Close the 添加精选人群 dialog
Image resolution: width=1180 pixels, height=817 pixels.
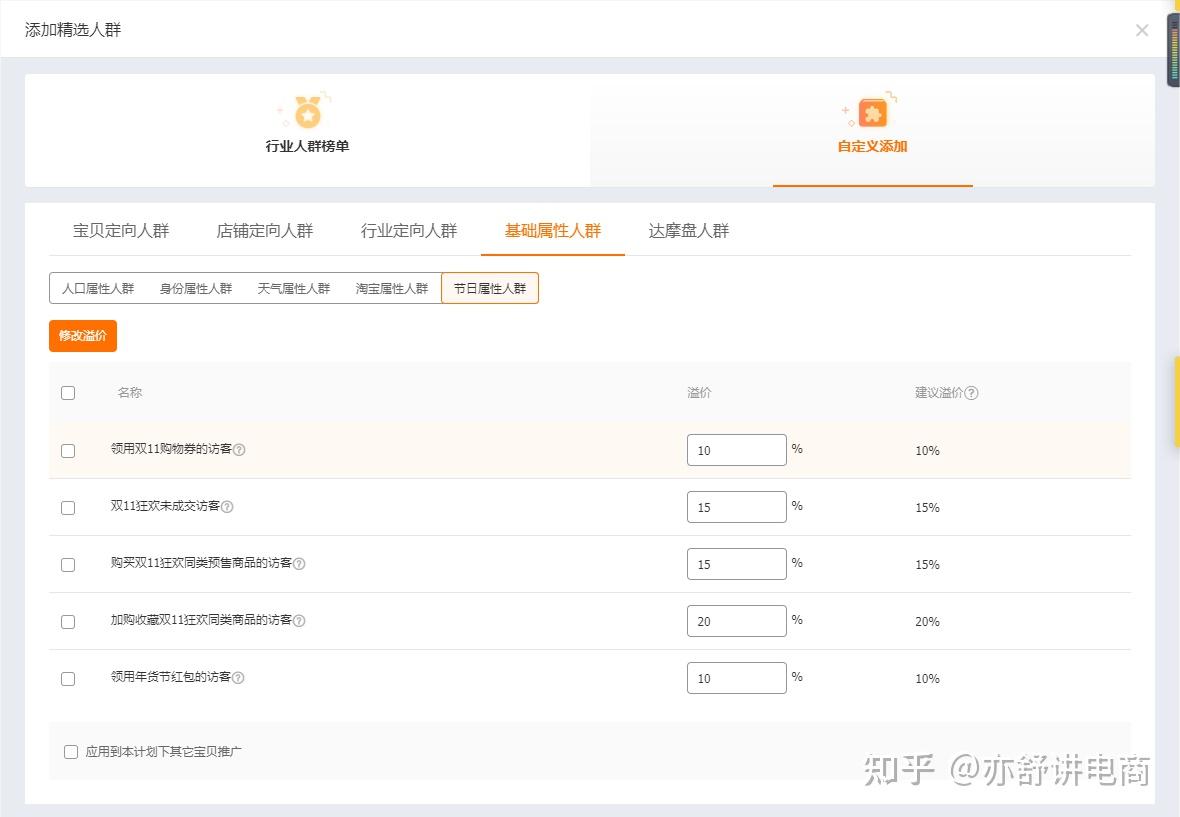pos(1142,30)
